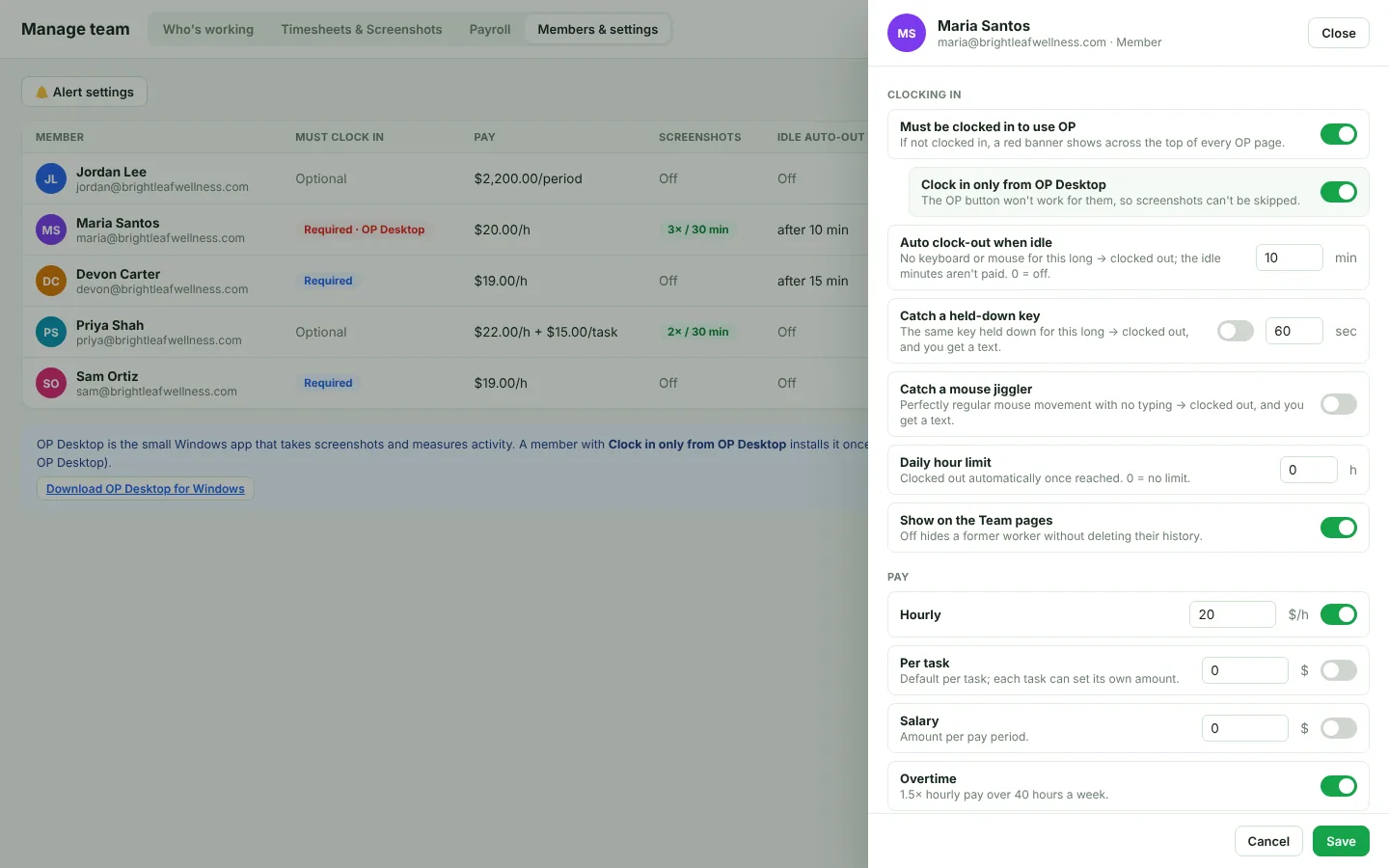Click the Priya Shah name
Viewport: 1389px width, 868px height.
110,325
